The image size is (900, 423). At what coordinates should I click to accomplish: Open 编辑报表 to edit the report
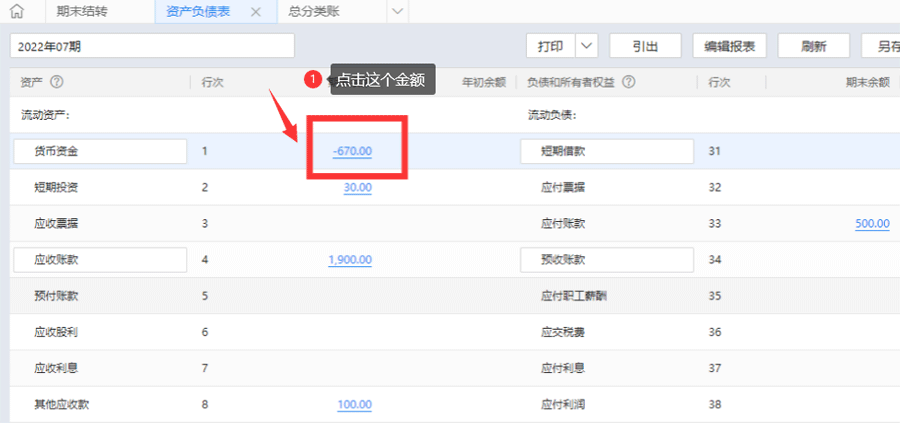click(x=730, y=46)
